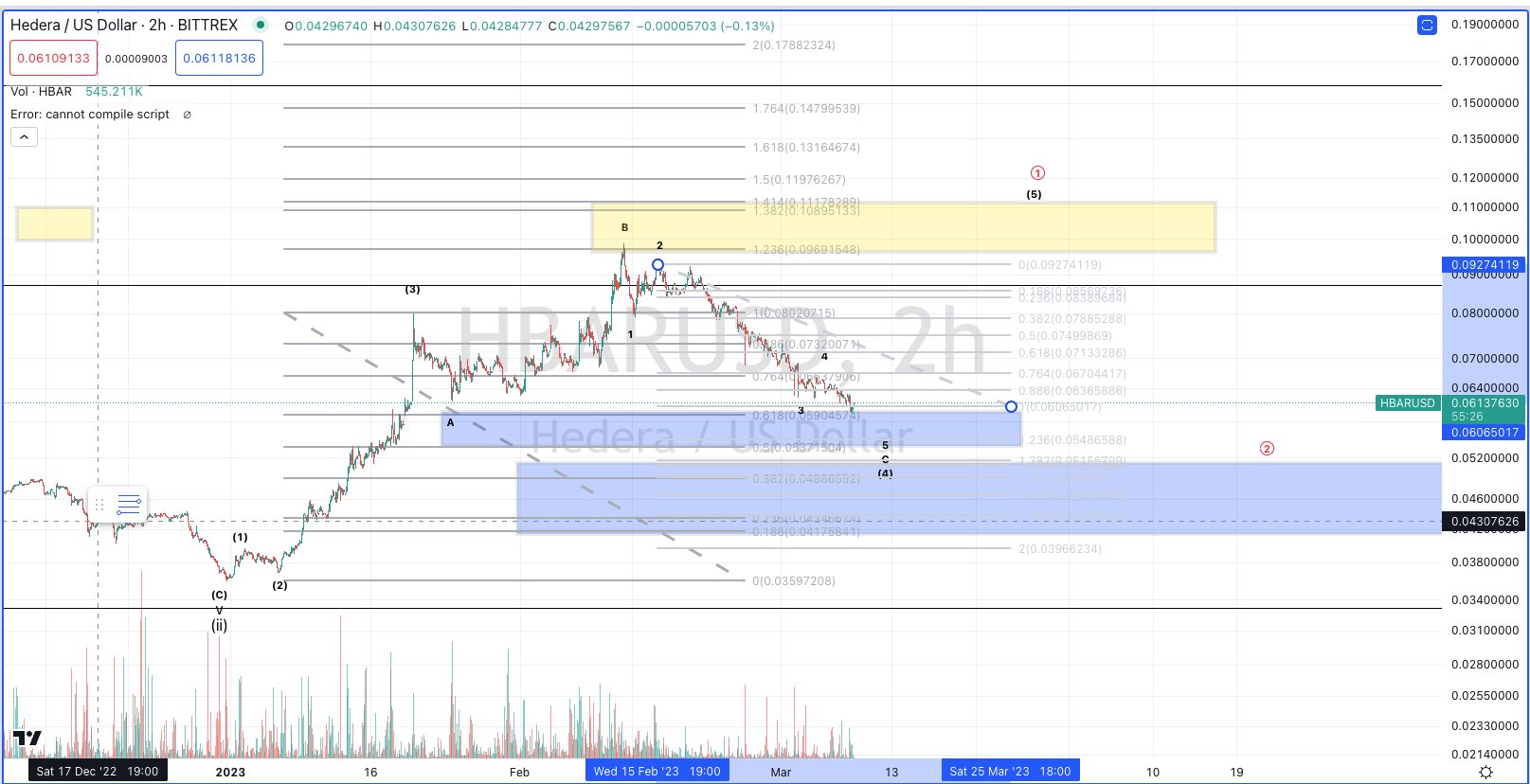1530x784 pixels.
Task: Click buy price 0.06118136 button
Action: coord(219,59)
